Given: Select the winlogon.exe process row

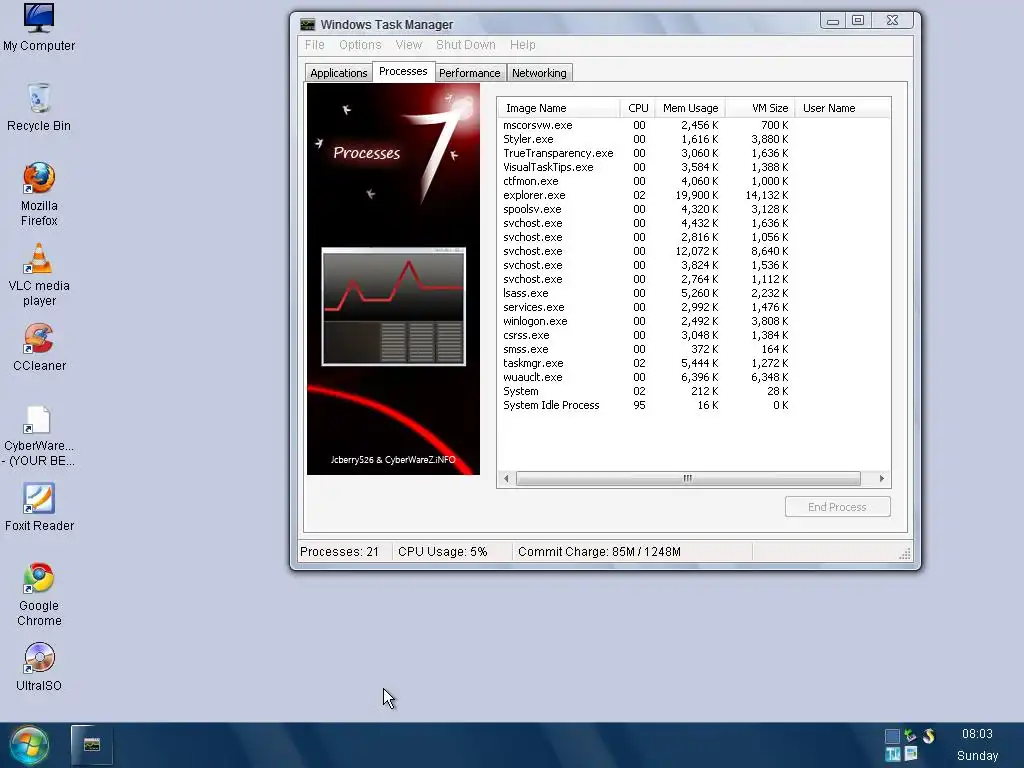Looking at the screenshot, I should coord(694,321).
